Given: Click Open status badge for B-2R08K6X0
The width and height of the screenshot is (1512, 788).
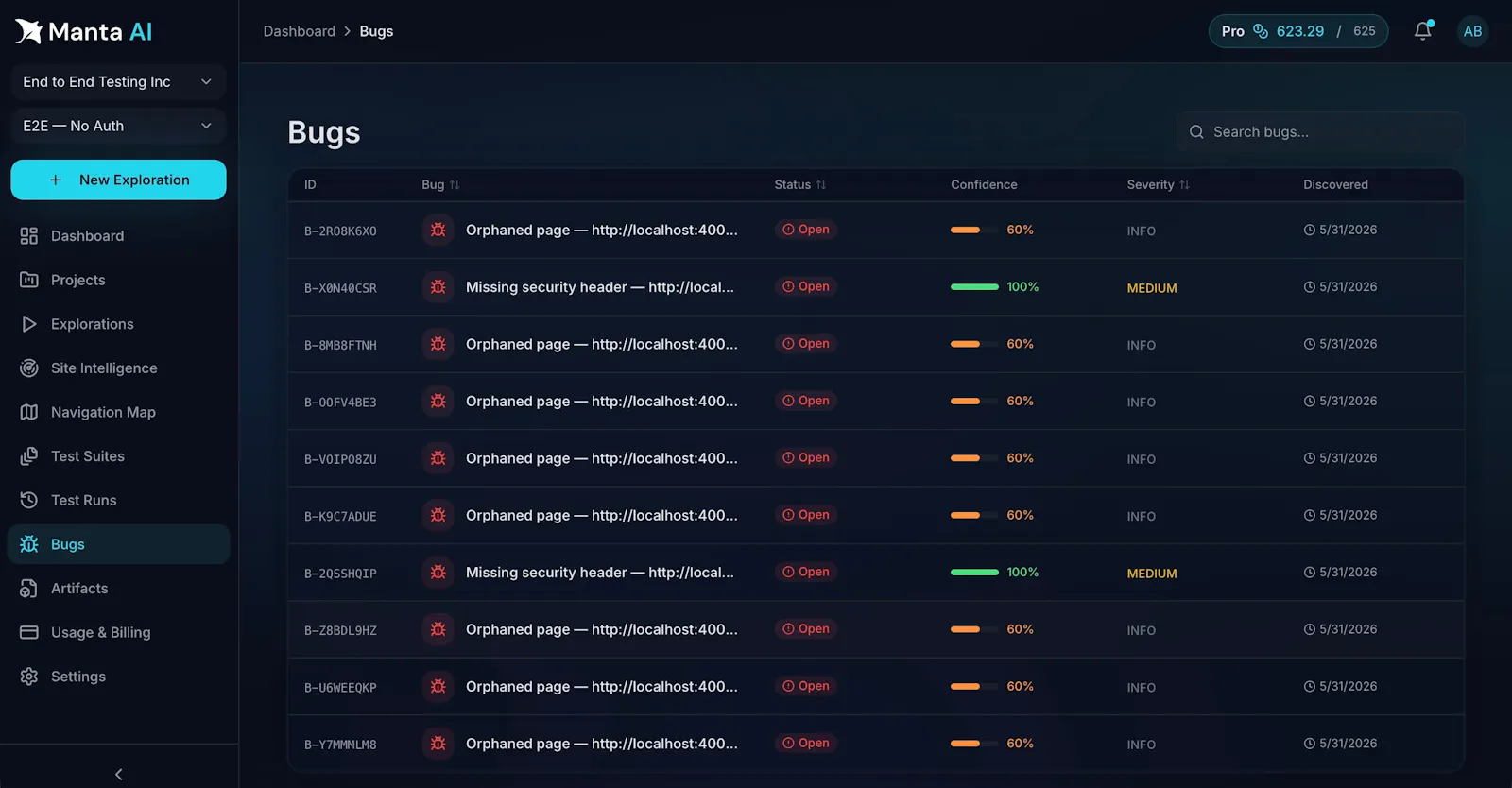Looking at the screenshot, I should tap(806, 230).
